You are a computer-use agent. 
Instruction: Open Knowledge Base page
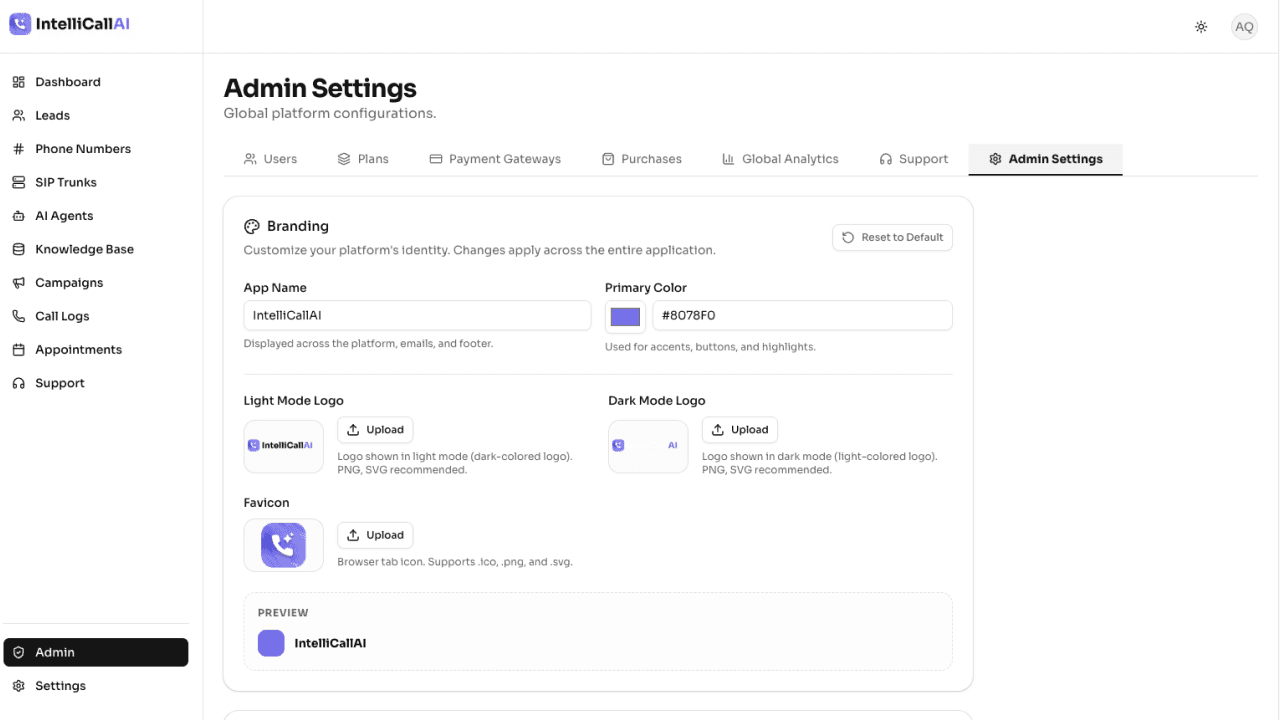click(x=96, y=249)
